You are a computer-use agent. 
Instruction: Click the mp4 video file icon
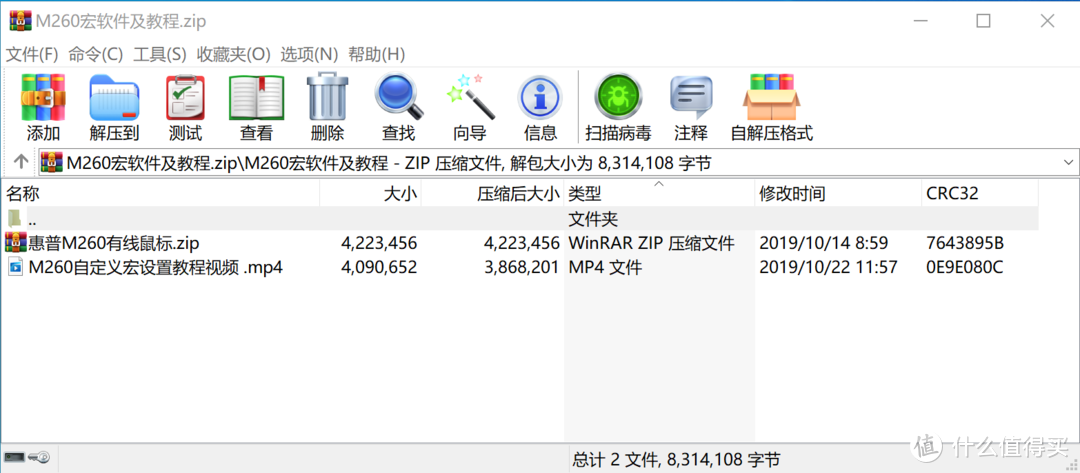tap(16, 267)
